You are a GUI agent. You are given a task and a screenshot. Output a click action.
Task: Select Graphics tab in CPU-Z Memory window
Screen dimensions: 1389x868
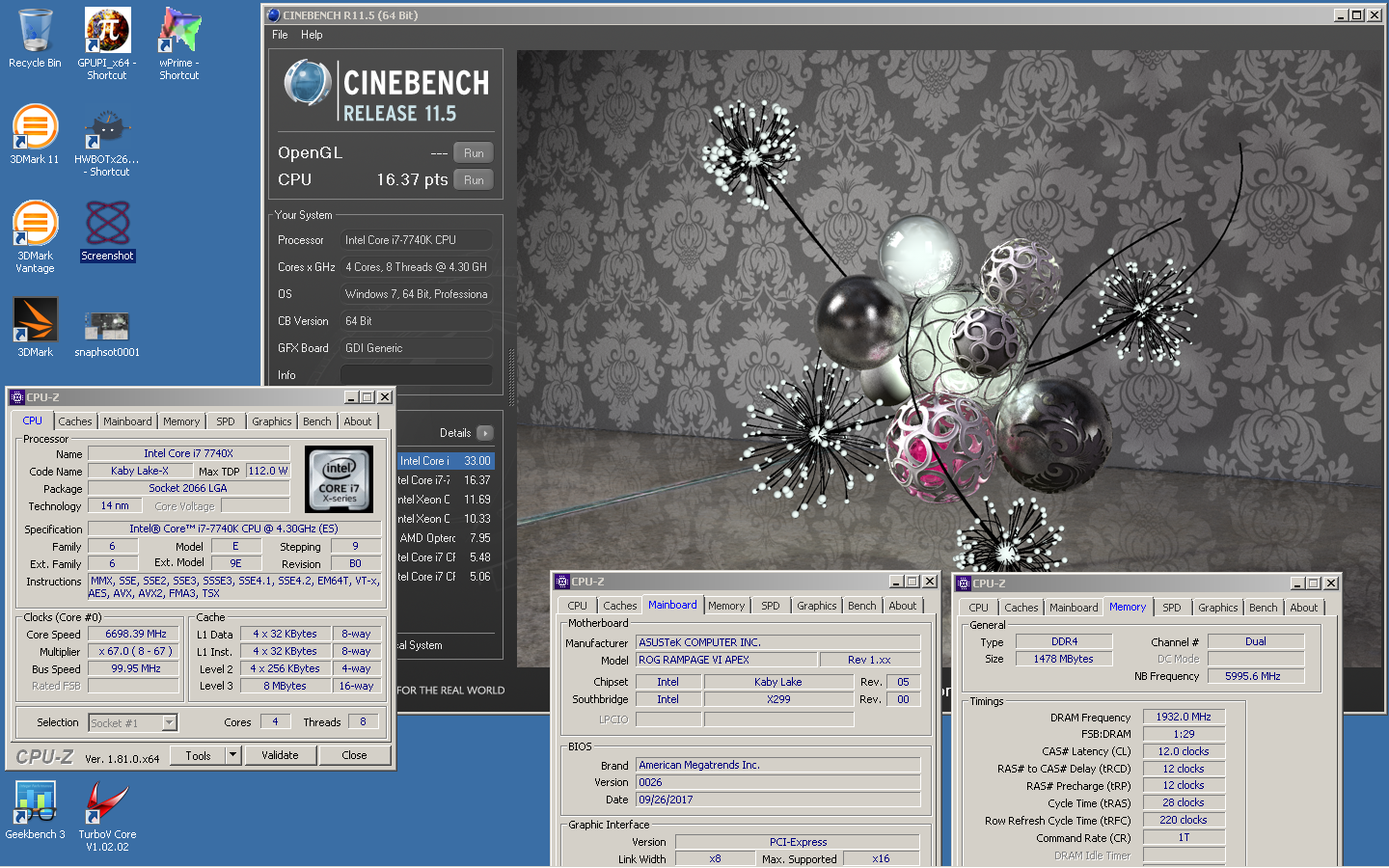pyautogui.click(x=1218, y=608)
